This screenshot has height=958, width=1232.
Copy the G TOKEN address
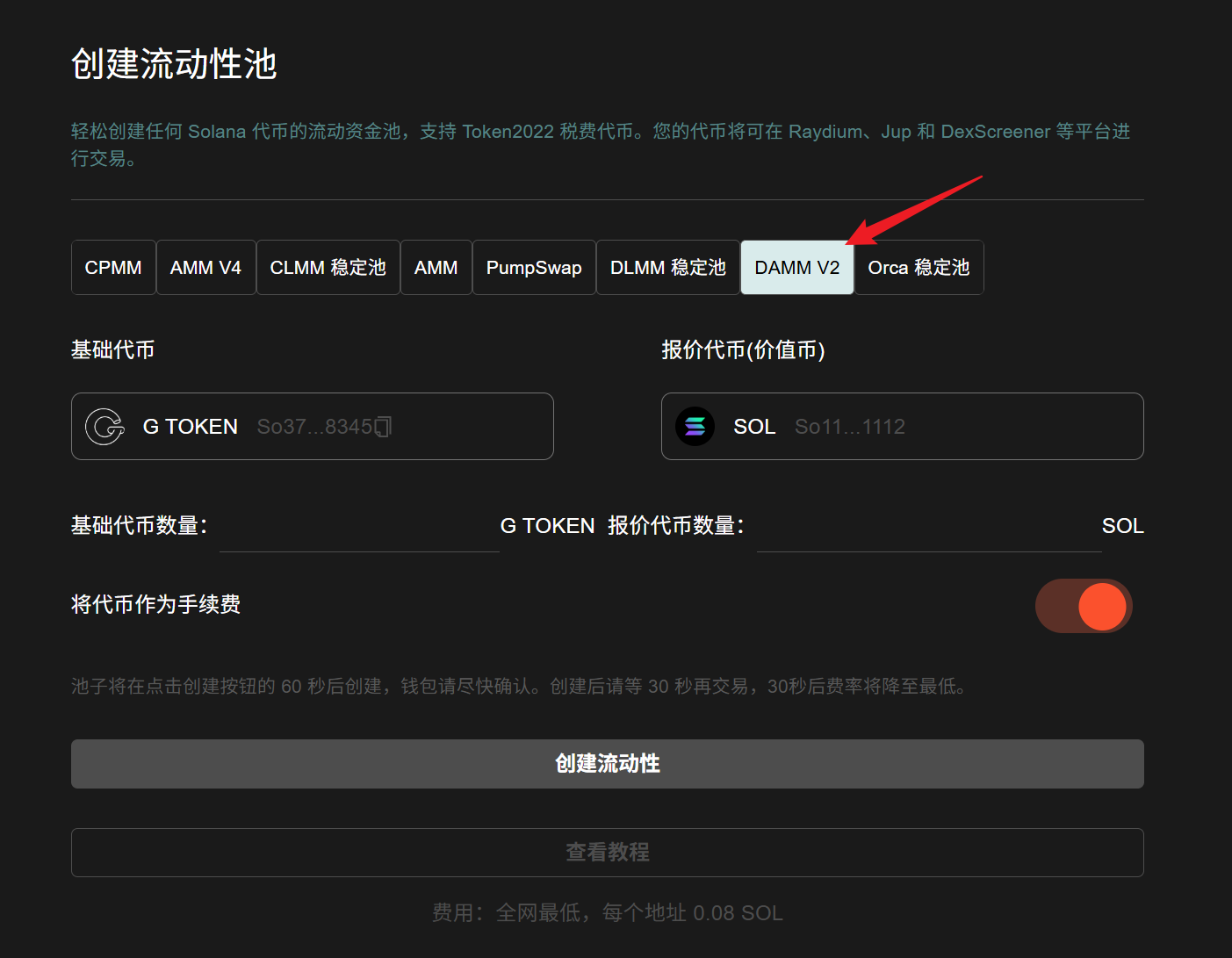pos(383,427)
